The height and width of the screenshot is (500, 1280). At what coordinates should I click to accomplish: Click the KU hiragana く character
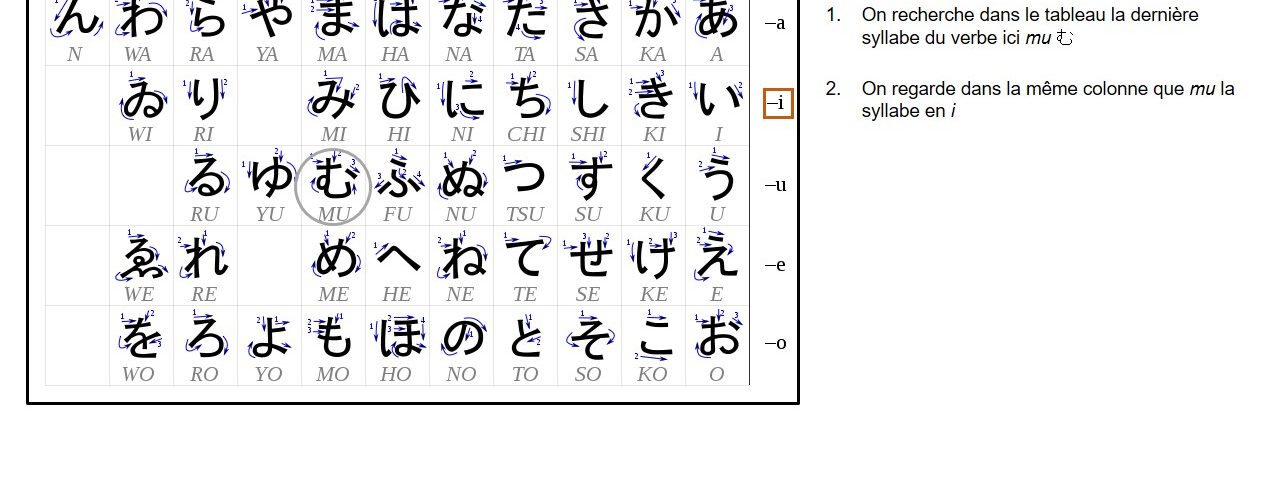point(653,178)
